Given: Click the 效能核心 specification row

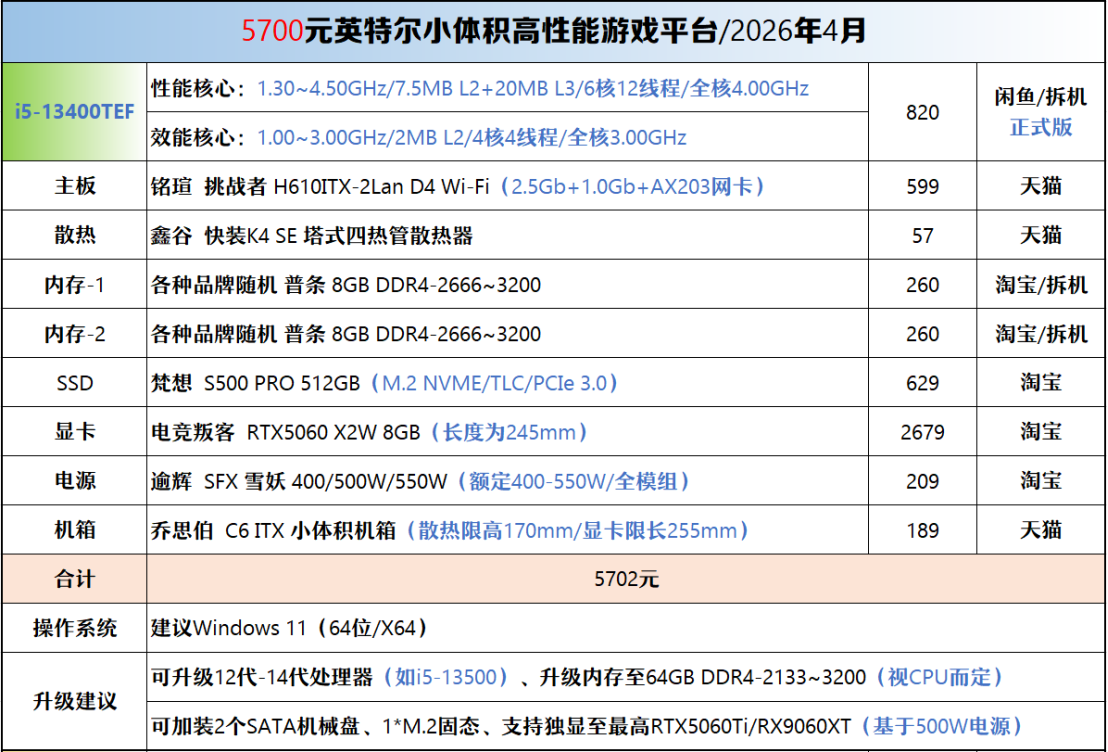Looking at the screenshot, I should click(507, 136).
